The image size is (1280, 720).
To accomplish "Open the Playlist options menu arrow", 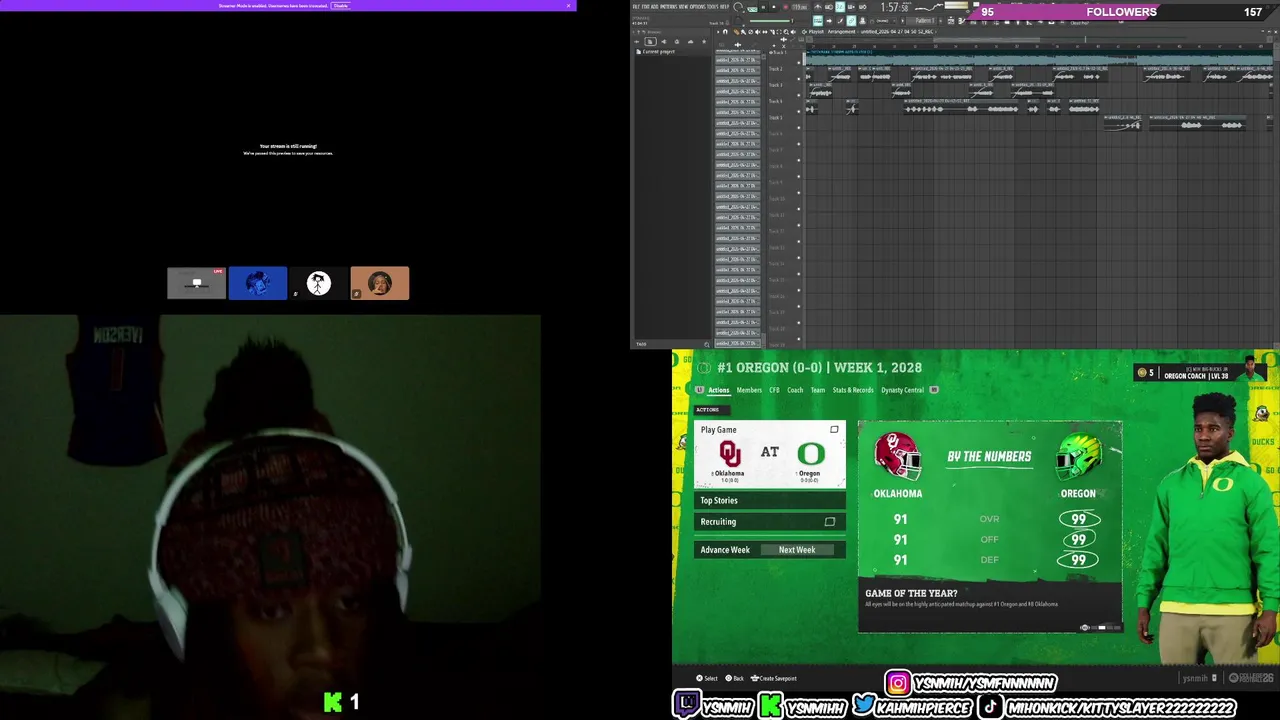I will [x=718, y=32].
